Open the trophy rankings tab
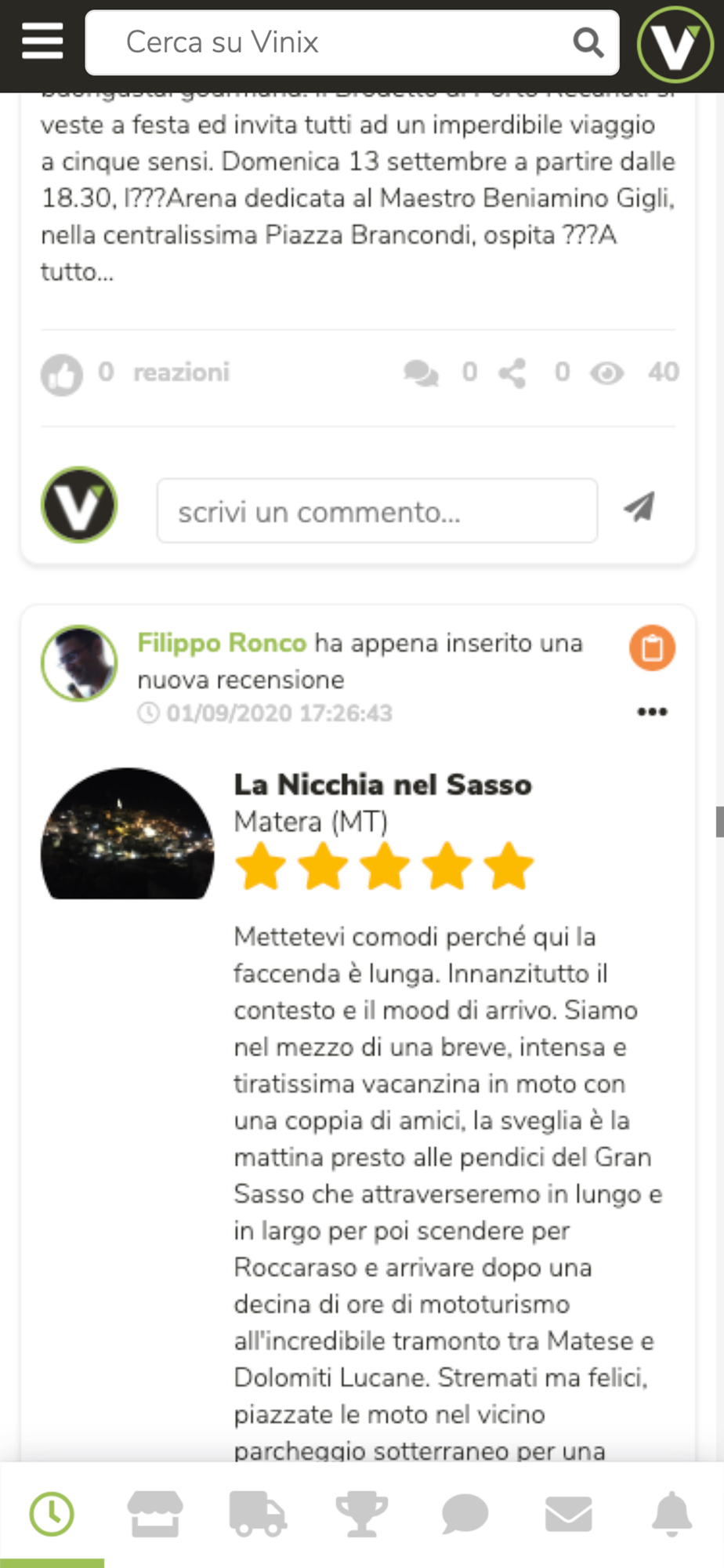This screenshot has width=724, height=1568. click(x=361, y=1513)
